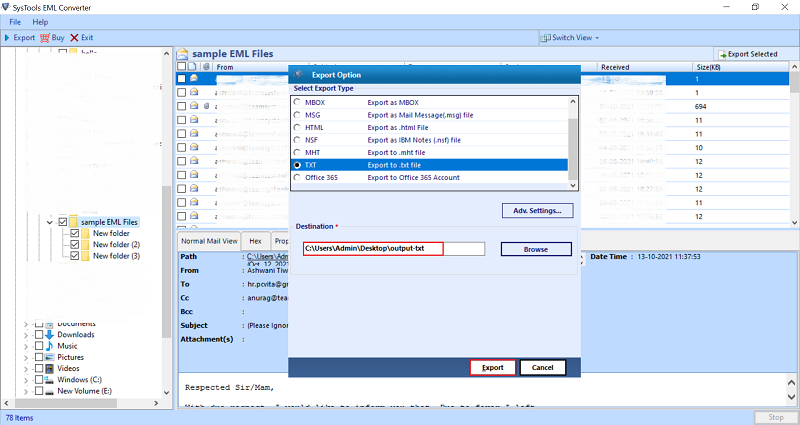Click the Export Selected icon button
Screen dimensions: 800x425
[722, 55]
